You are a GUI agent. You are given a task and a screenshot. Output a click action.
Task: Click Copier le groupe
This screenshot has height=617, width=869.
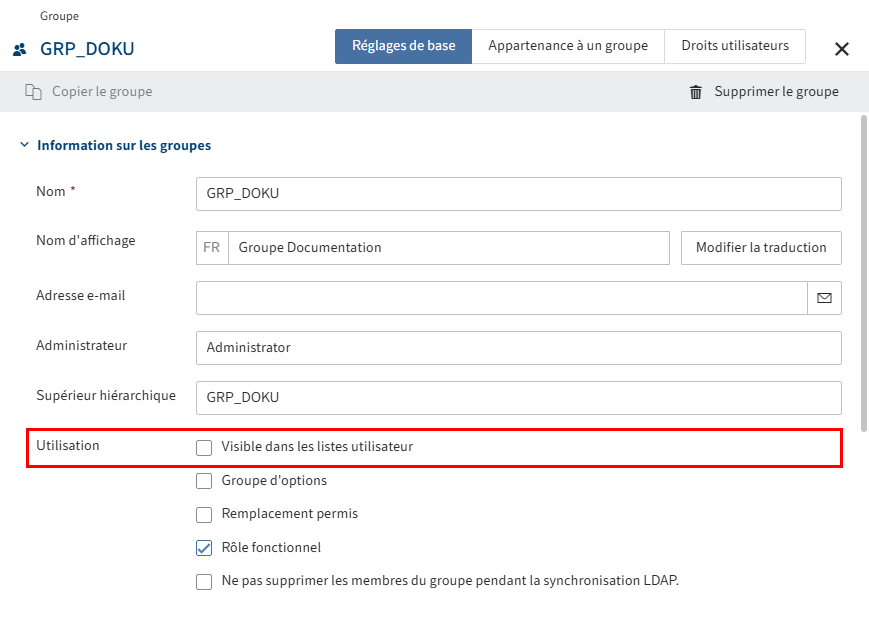[x=97, y=91]
